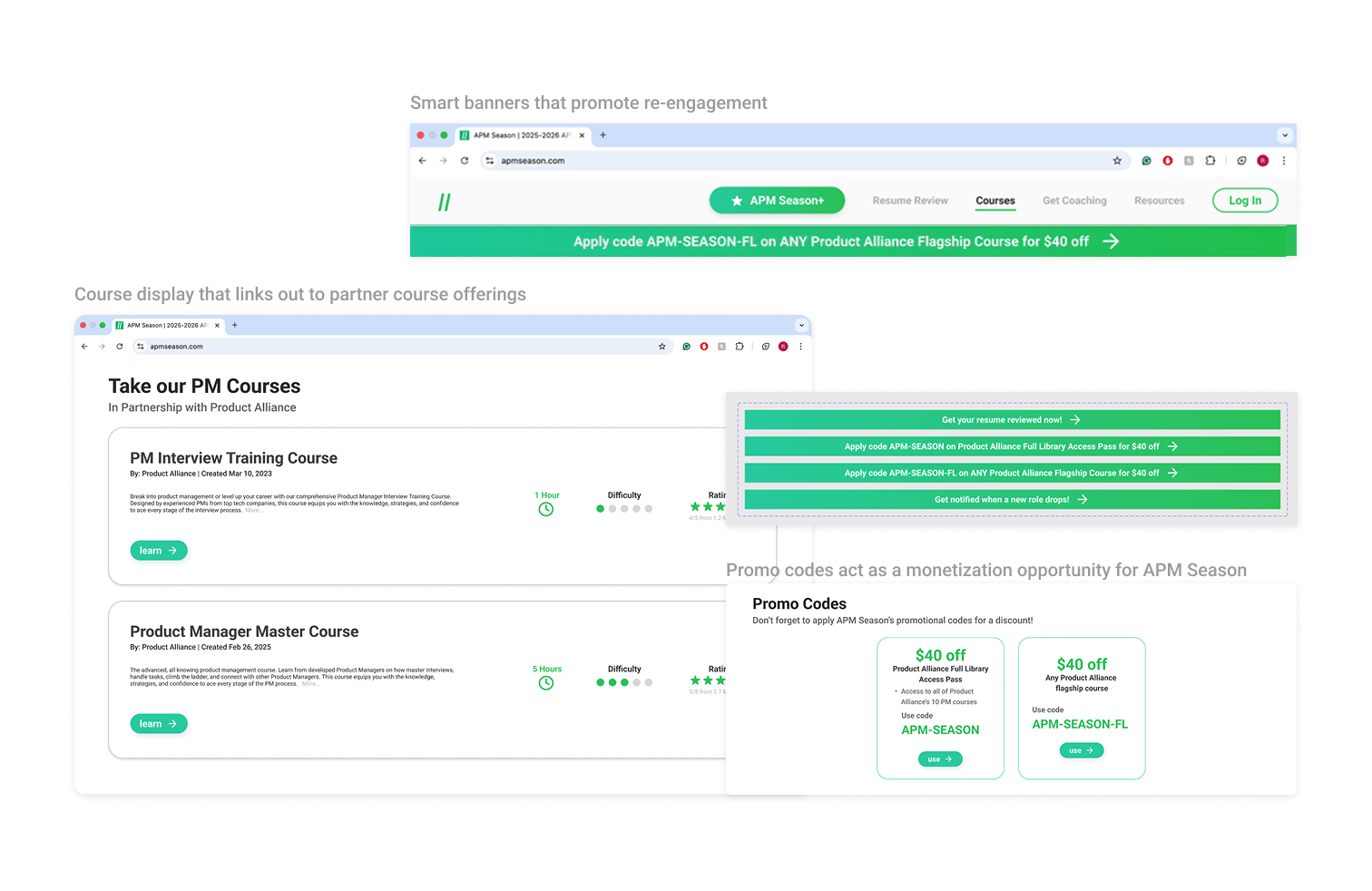
Task: Close the APM Season tab in top browser
Action: coord(582,135)
